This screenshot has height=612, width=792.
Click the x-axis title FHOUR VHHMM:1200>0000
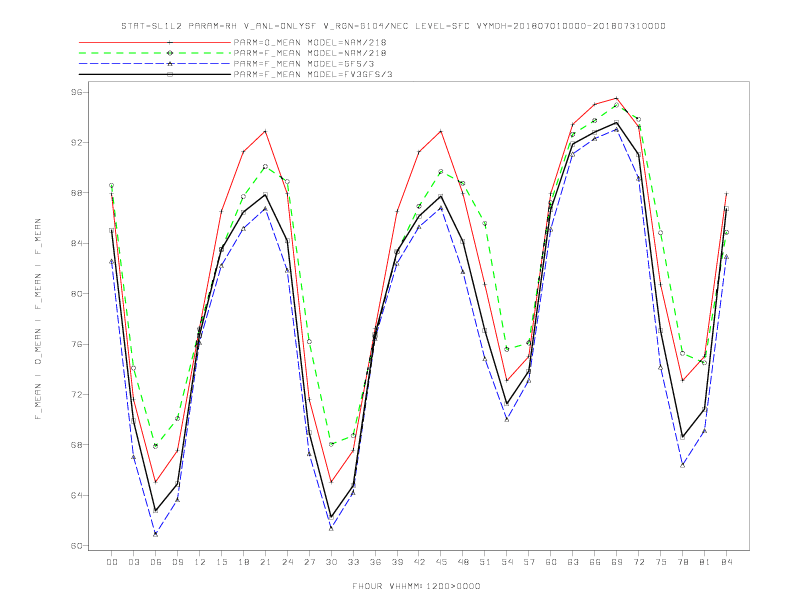[416, 586]
